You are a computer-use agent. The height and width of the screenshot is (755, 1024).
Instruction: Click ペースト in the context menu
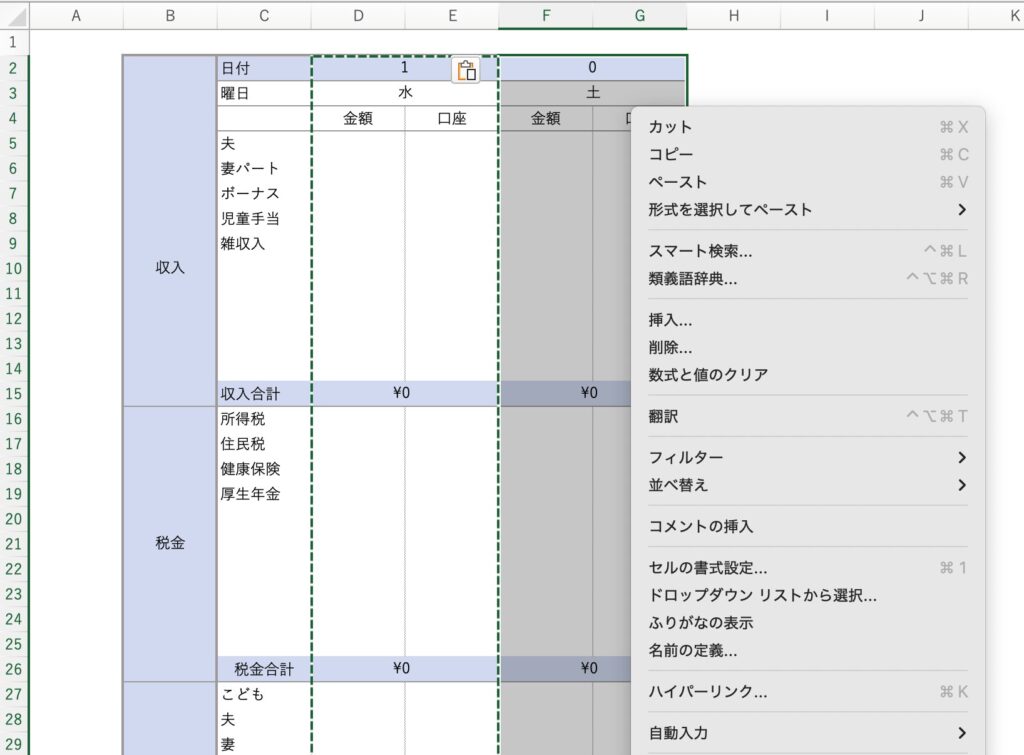click(x=678, y=182)
